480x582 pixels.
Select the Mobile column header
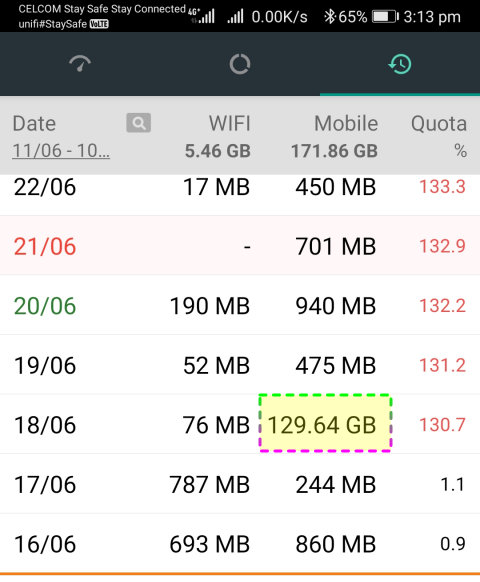(x=346, y=123)
